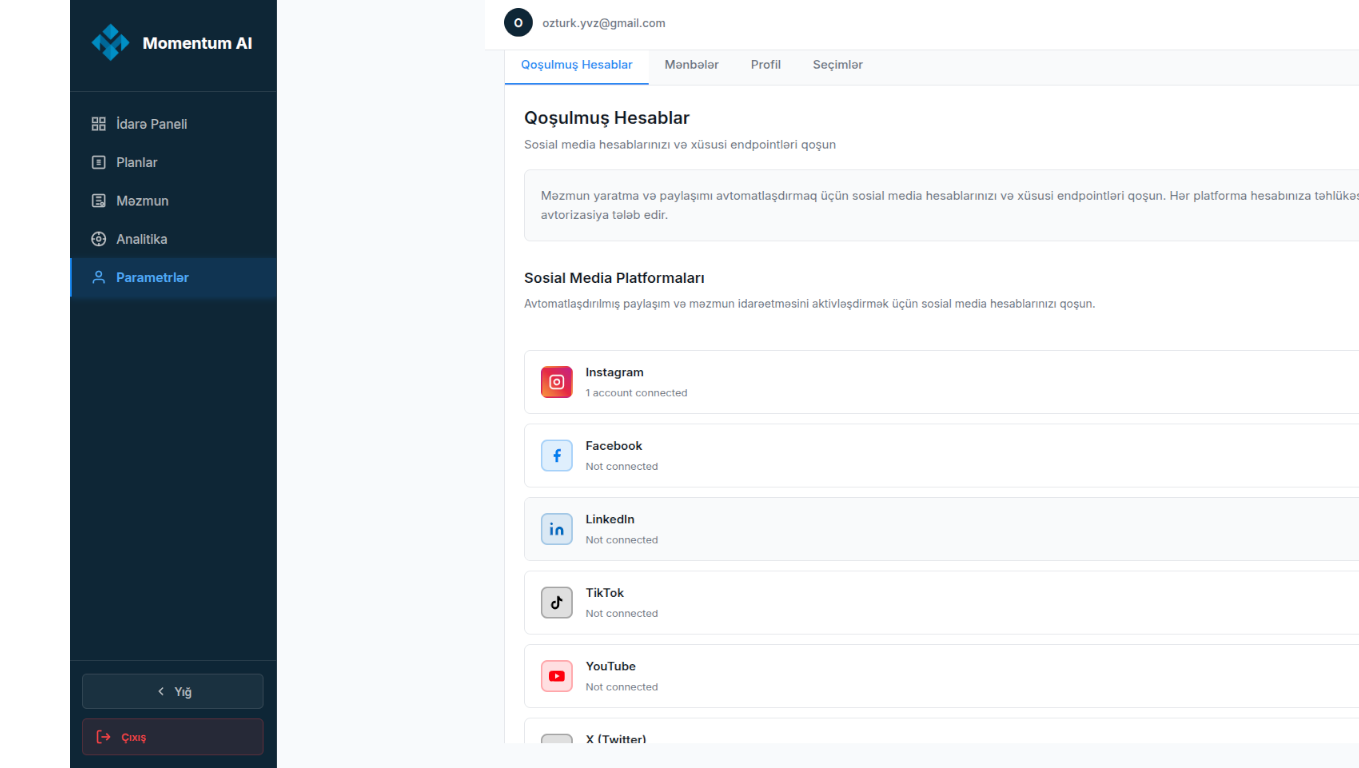Image resolution: width=1359 pixels, height=768 pixels.
Task: Collapse the sidebar with Yığ button
Action: tap(173, 691)
